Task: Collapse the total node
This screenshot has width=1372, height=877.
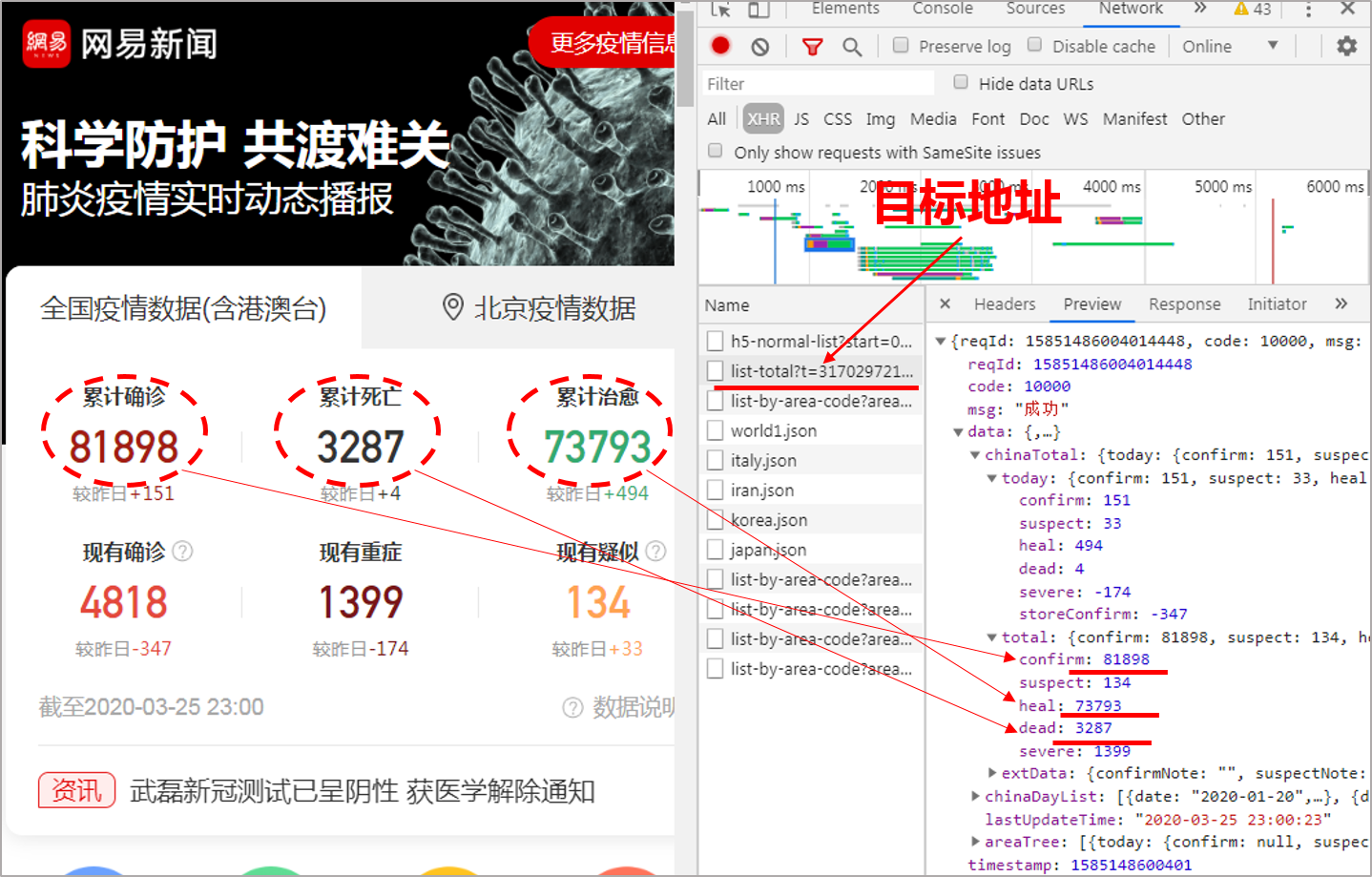Action: point(992,637)
